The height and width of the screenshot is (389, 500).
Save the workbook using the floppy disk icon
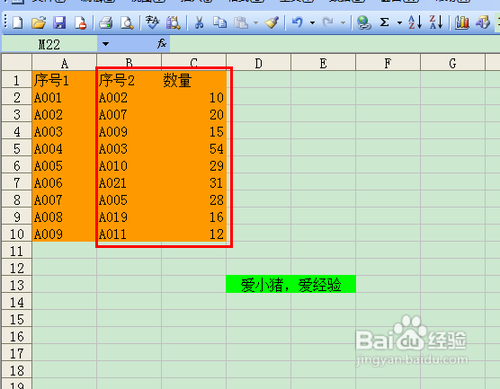click(x=60, y=23)
